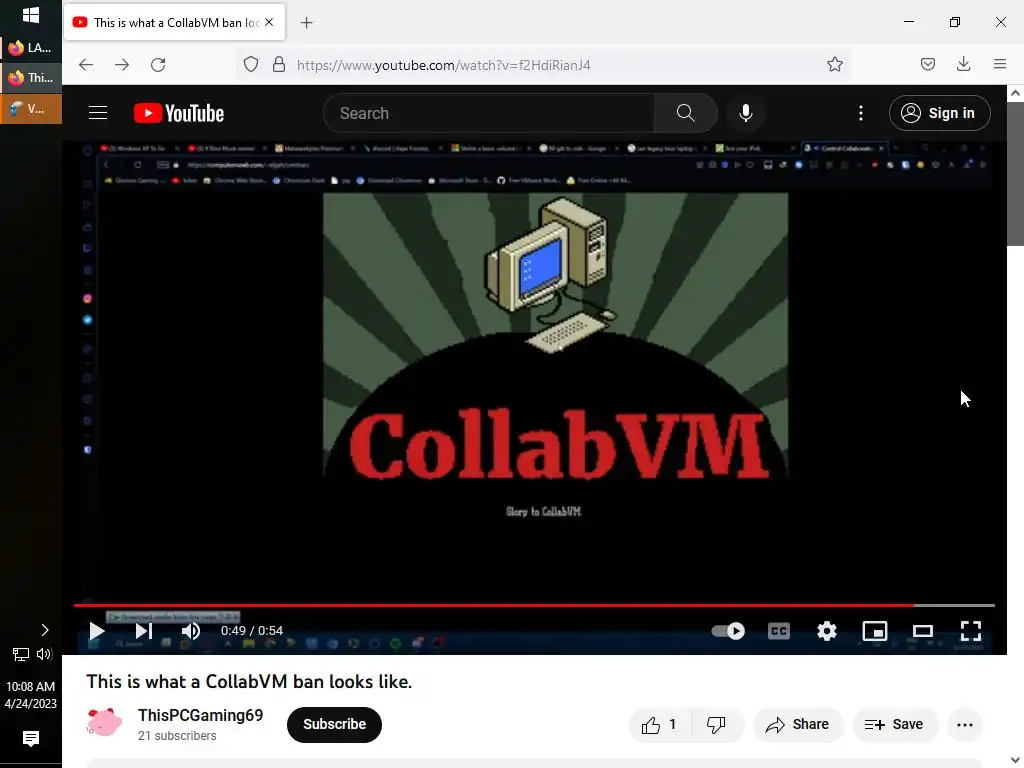The width and height of the screenshot is (1024, 768).
Task: Play the paused video
Action: 97,631
